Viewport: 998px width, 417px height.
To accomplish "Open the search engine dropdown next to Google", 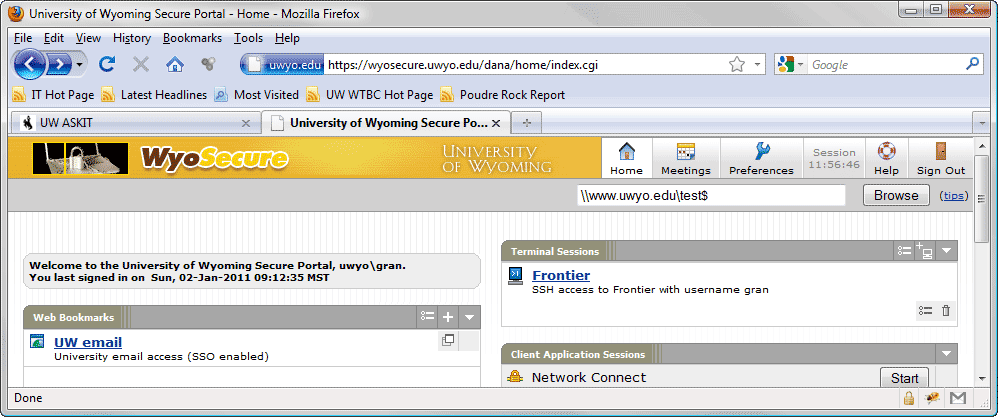I will pyautogui.click(x=791, y=64).
